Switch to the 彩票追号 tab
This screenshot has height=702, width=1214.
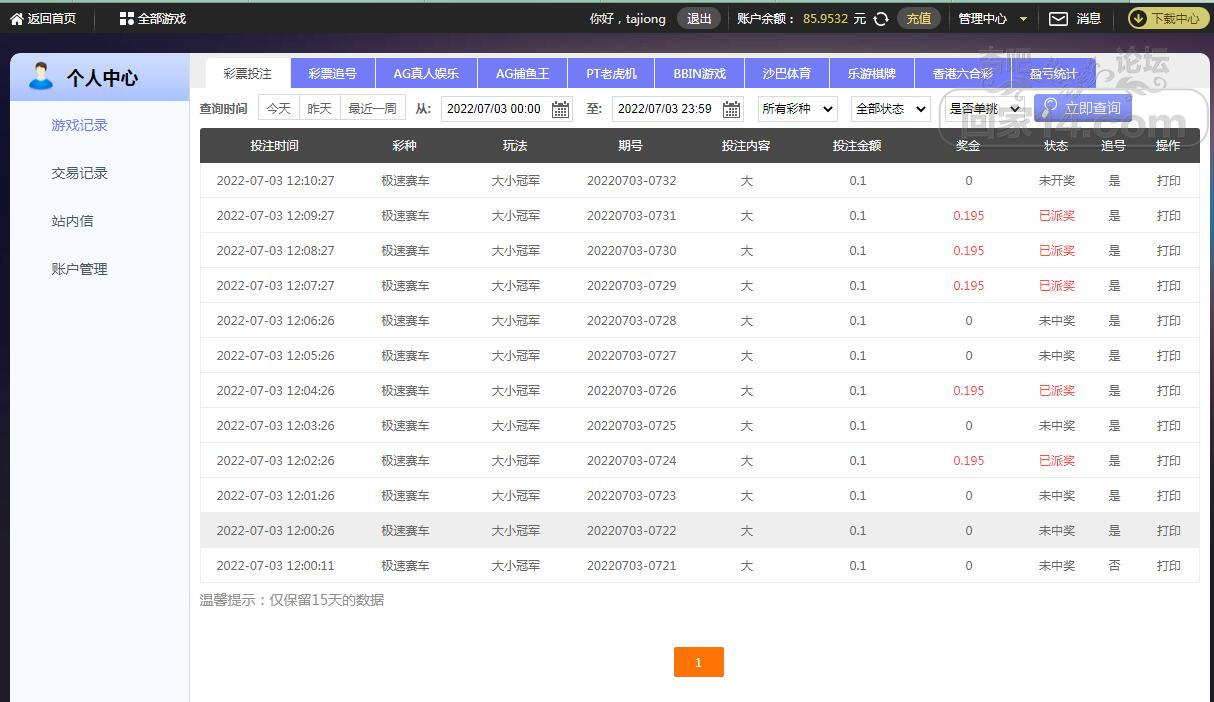coord(332,74)
